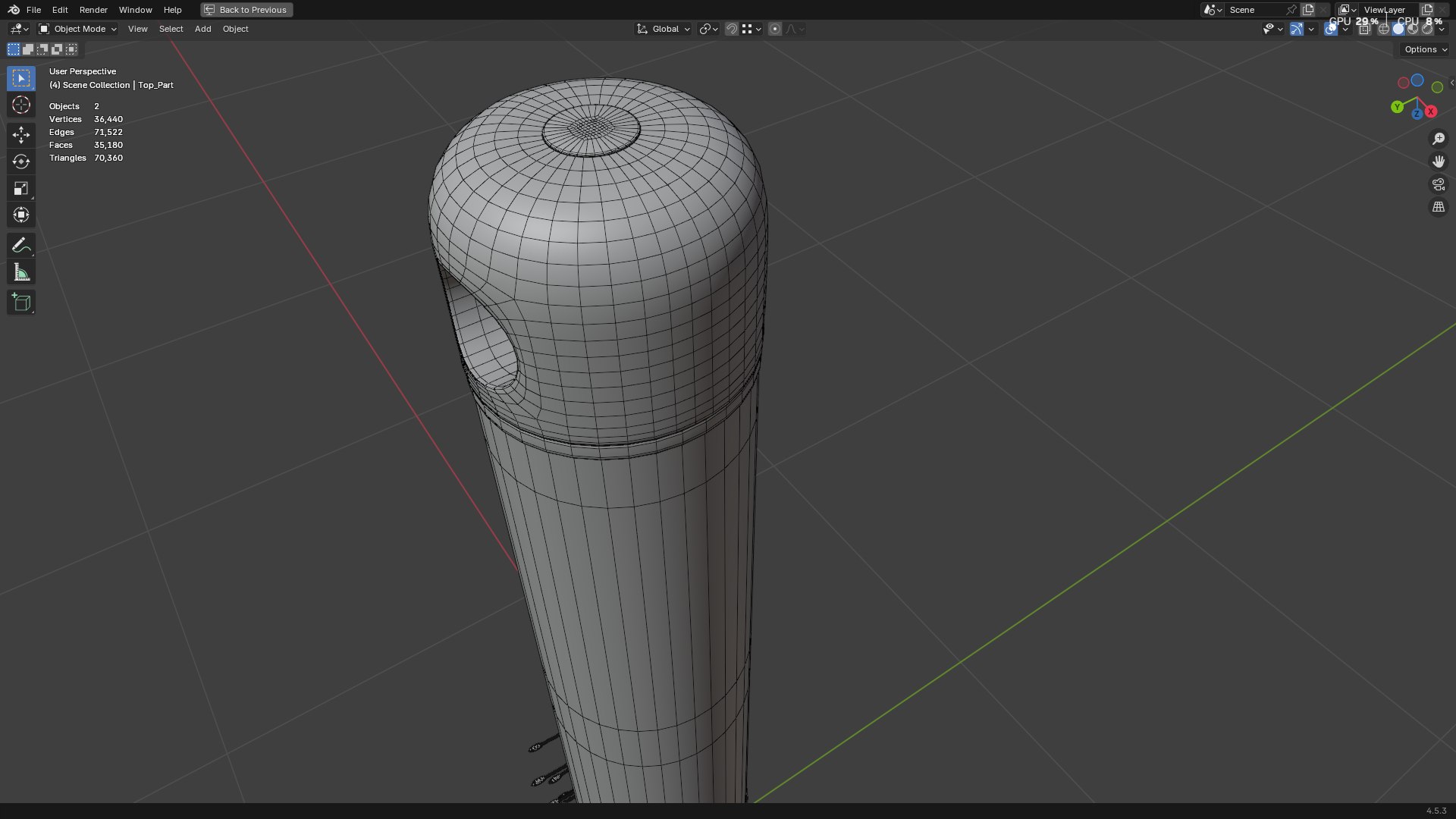Open Global transform orientation dropdown
Screen dimensions: 1456x819
pos(663,29)
